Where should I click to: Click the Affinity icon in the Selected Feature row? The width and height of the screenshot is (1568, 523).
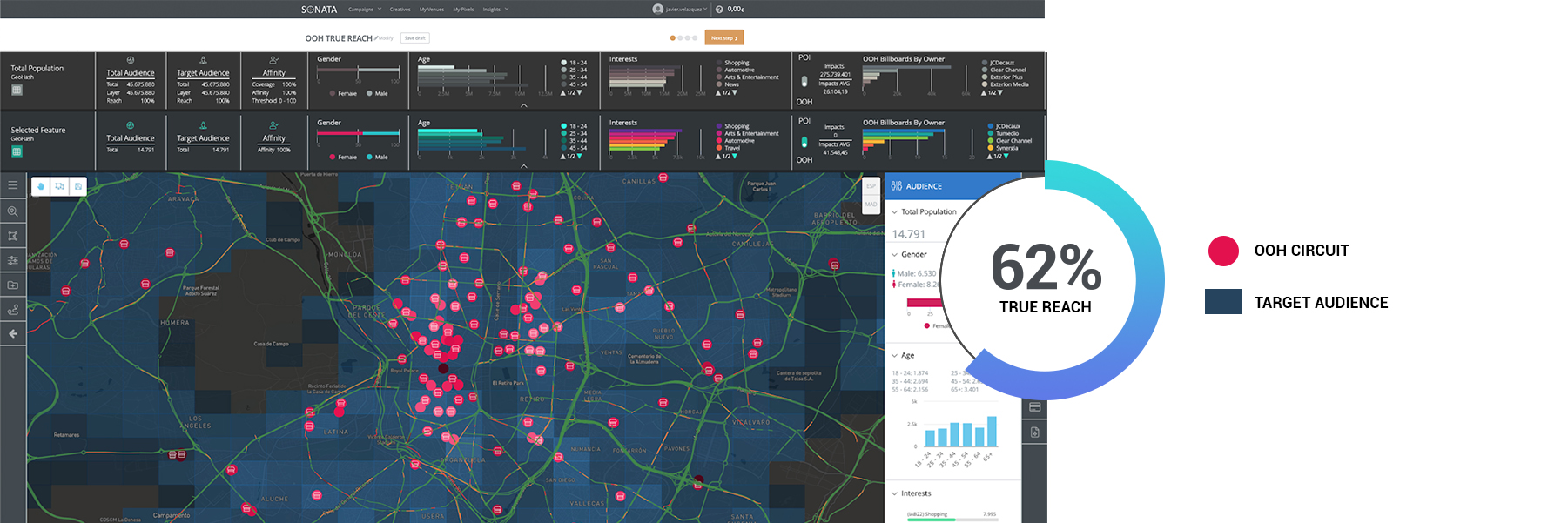tap(274, 125)
